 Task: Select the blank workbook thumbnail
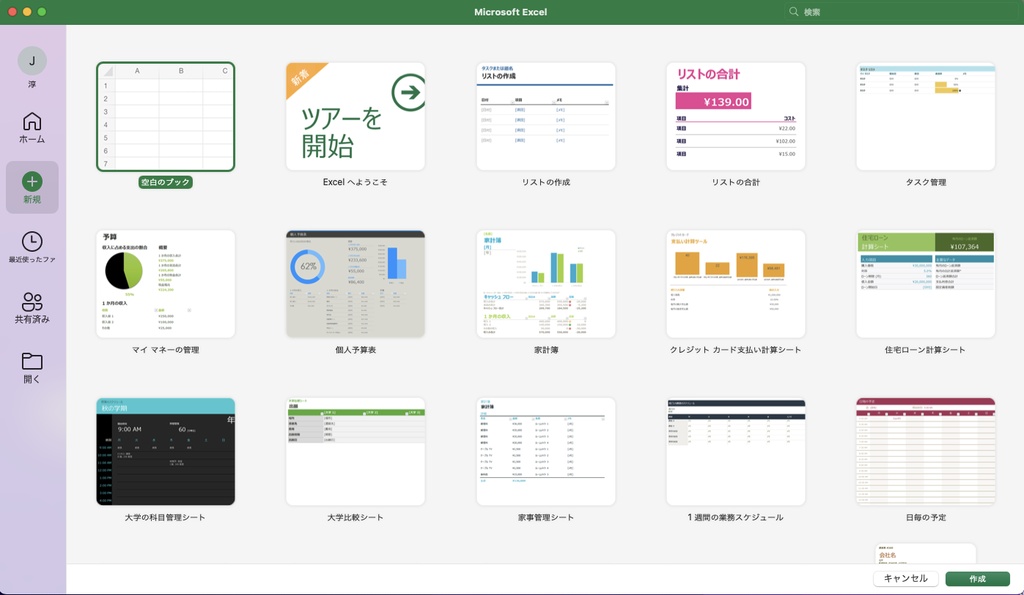165,117
